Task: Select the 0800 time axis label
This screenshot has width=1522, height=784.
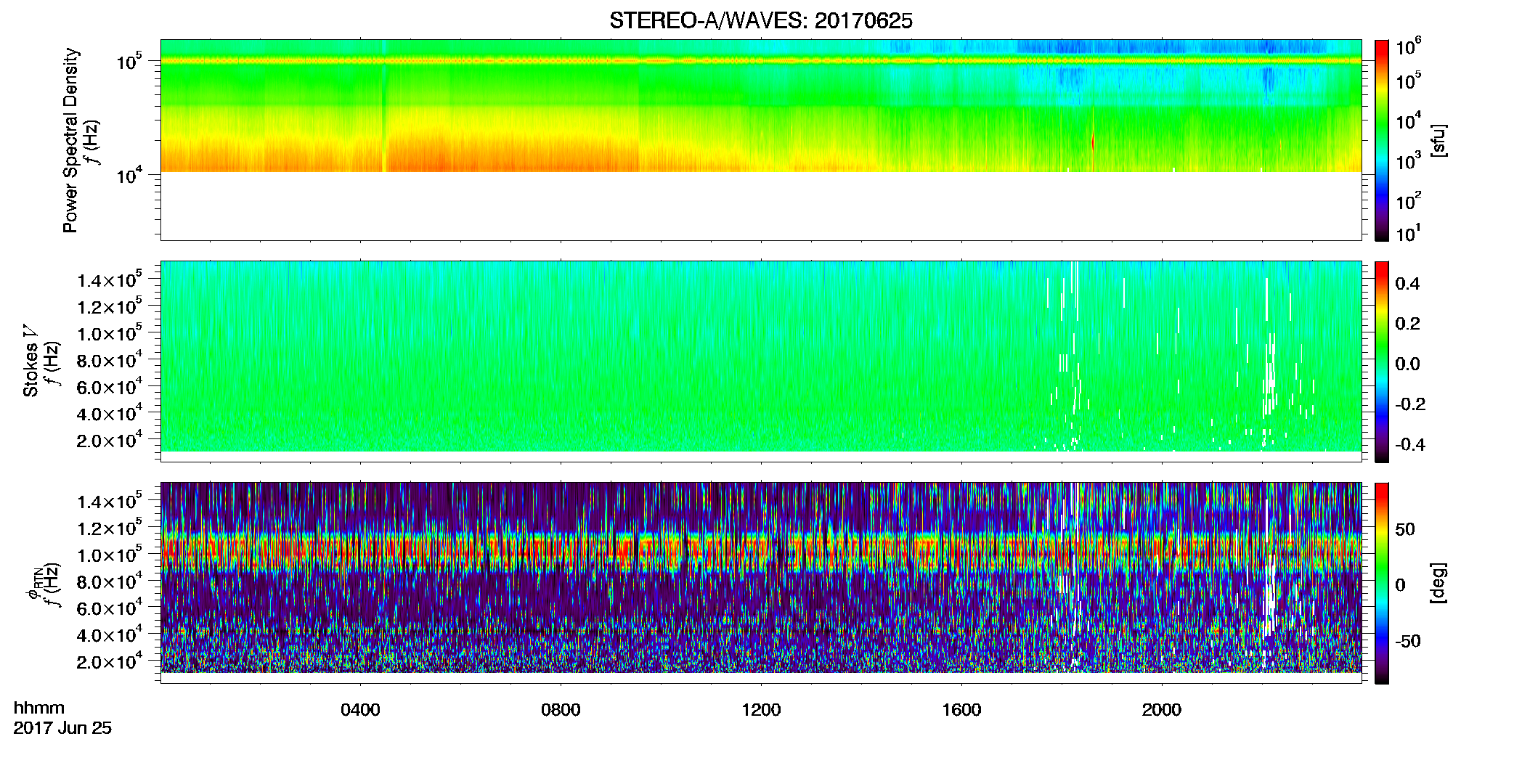Action: (561, 710)
